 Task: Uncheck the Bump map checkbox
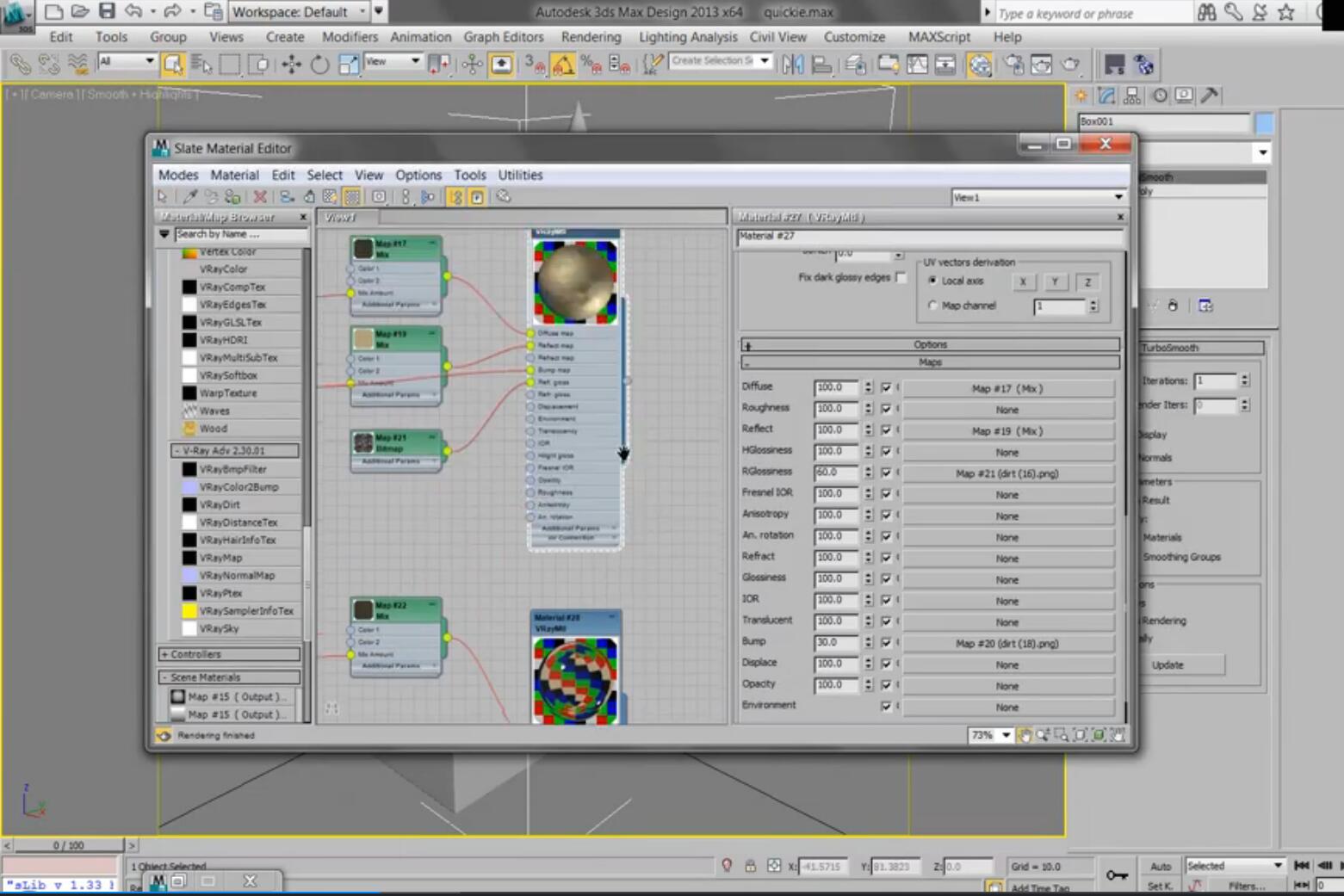coord(886,642)
